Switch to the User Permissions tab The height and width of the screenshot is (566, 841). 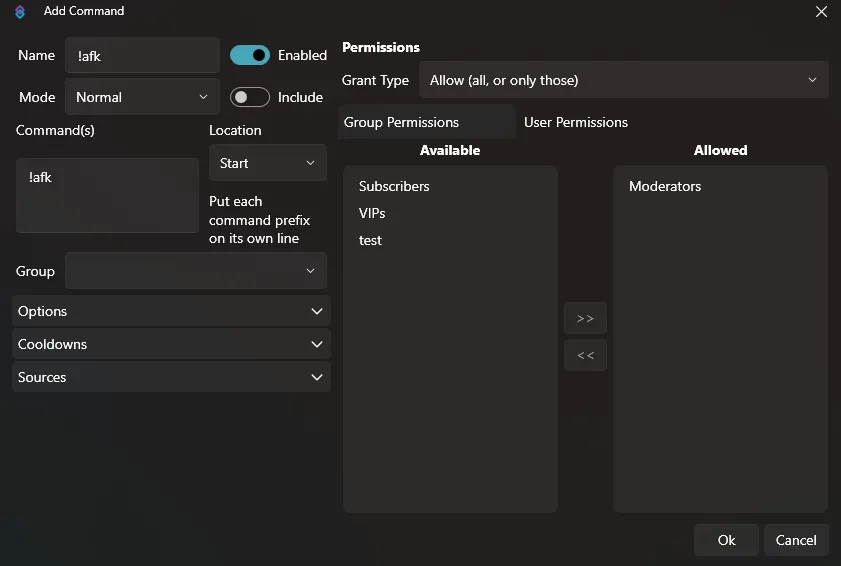576,122
